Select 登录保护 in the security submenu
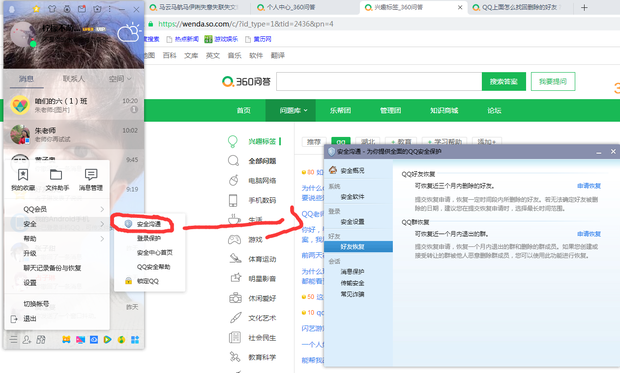The image size is (620, 373). pos(149,238)
